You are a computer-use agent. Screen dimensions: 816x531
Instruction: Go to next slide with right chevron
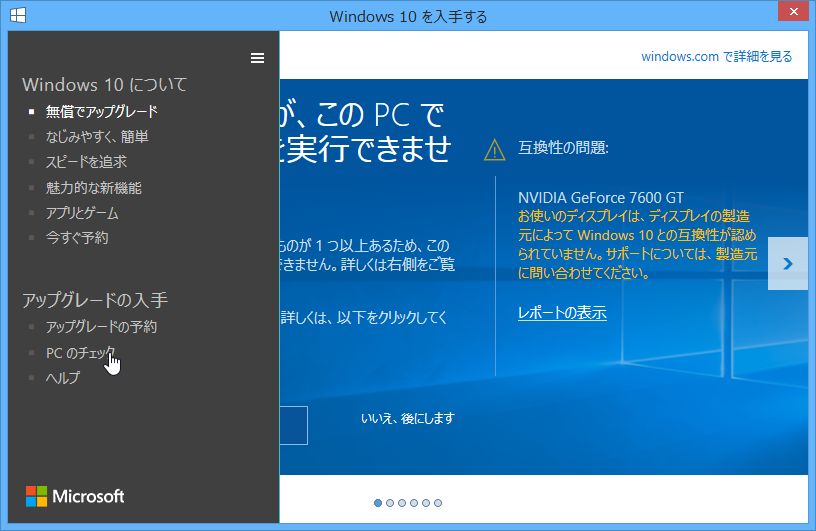point(788,263)
